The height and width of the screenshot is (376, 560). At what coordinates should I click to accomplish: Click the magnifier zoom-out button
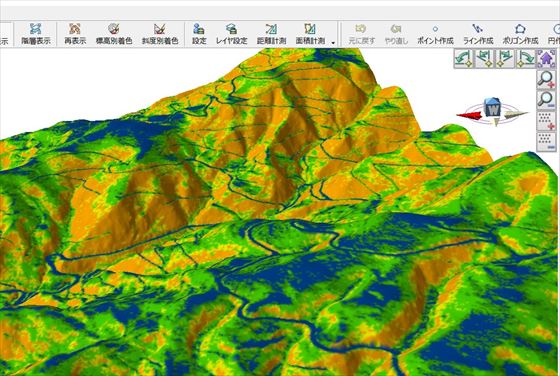coord(546,100)
